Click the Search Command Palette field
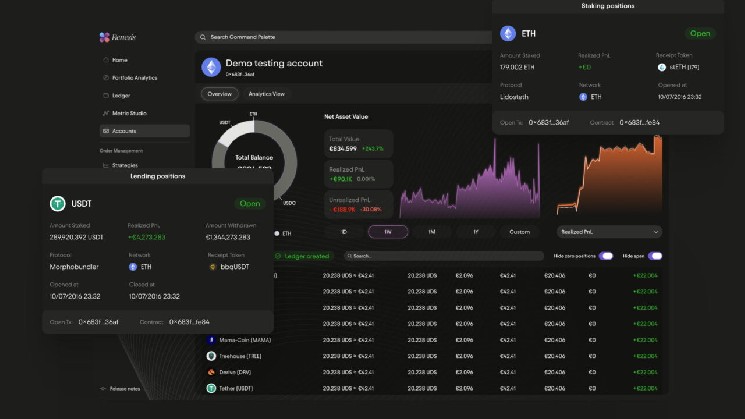This screenshot has height=419, width=745. pos(343,37)
